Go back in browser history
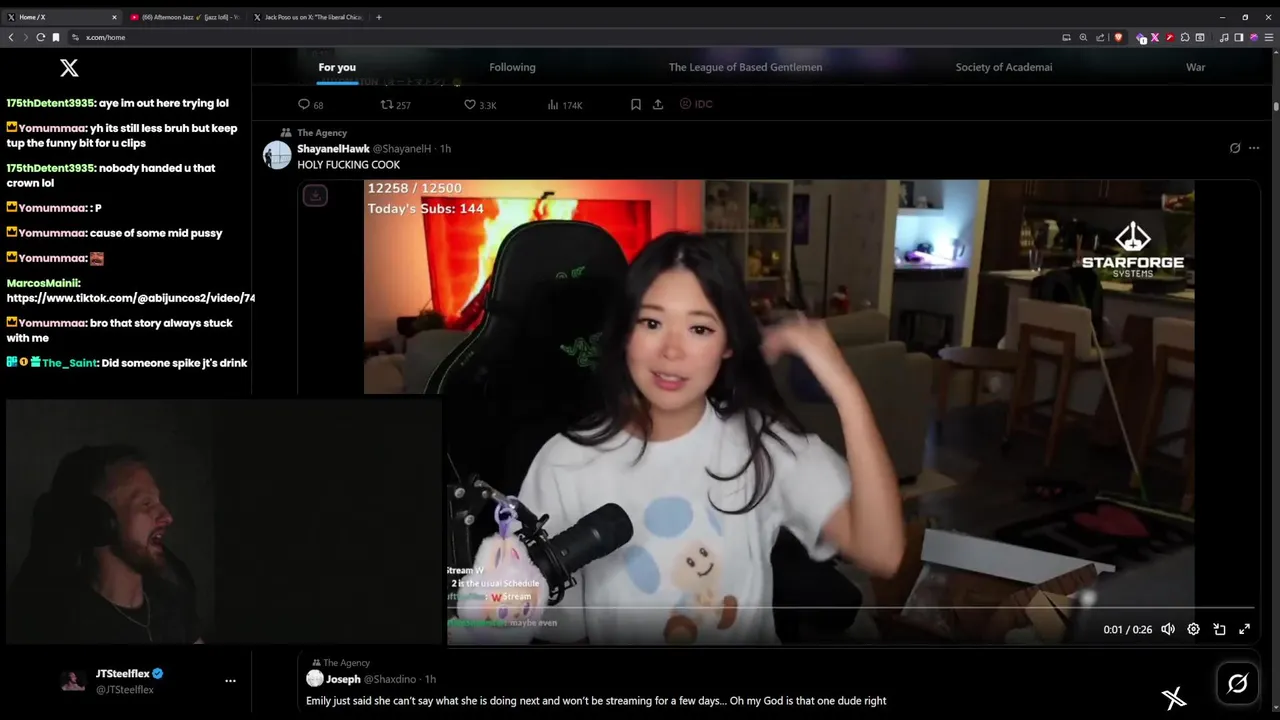1280x720 pixels. 11,37
